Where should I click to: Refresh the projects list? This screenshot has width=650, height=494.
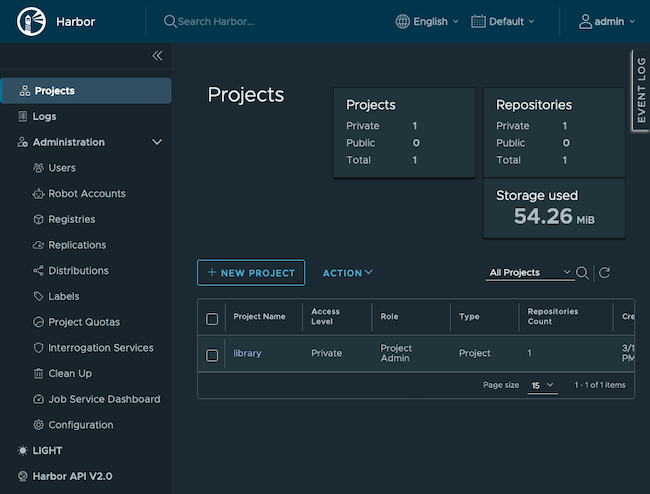[x=604, y=273]
